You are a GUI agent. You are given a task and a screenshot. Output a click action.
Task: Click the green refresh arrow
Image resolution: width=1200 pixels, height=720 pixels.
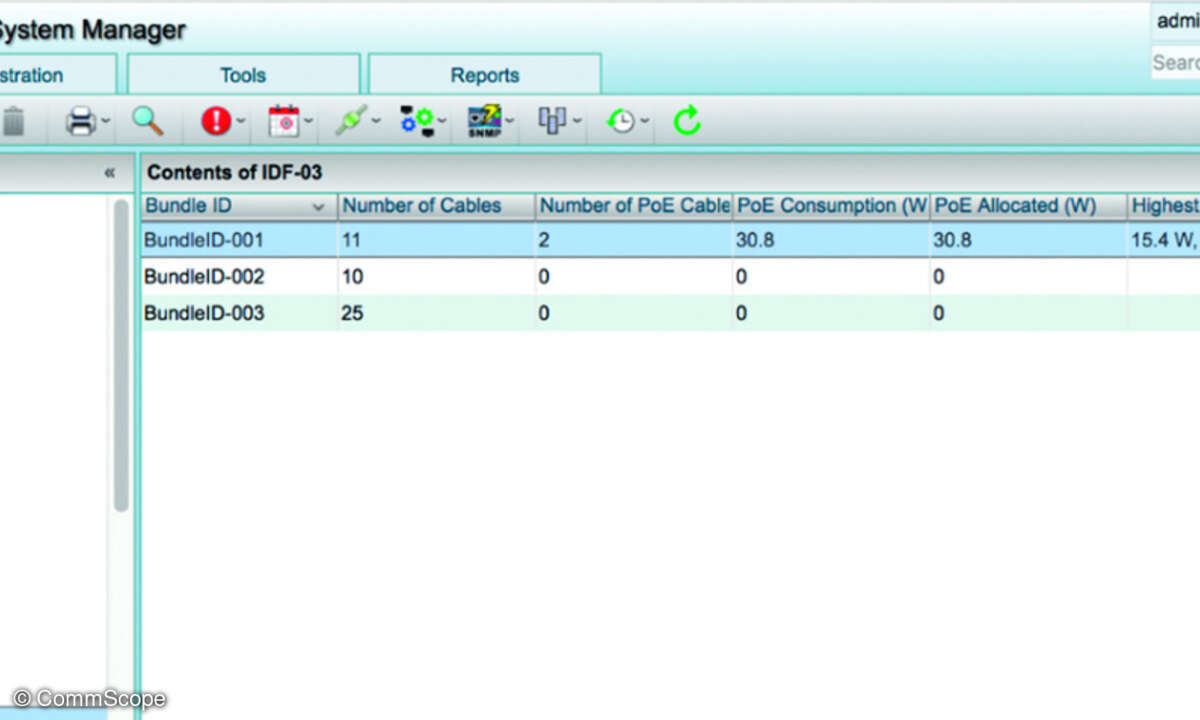point(687,121)
